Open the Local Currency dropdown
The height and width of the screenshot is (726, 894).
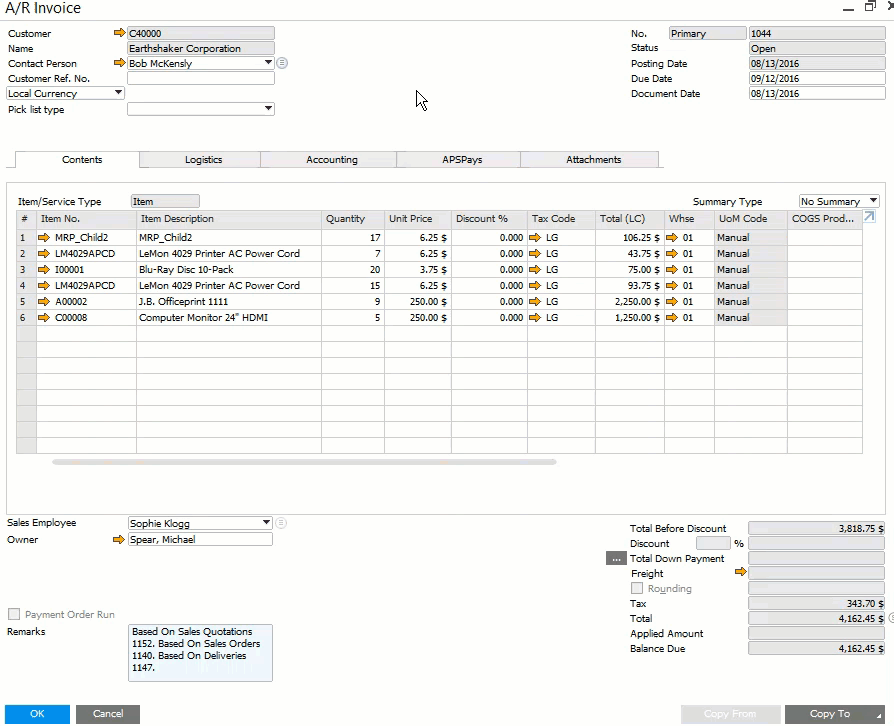pyautogui.click(x=118, y=93)
